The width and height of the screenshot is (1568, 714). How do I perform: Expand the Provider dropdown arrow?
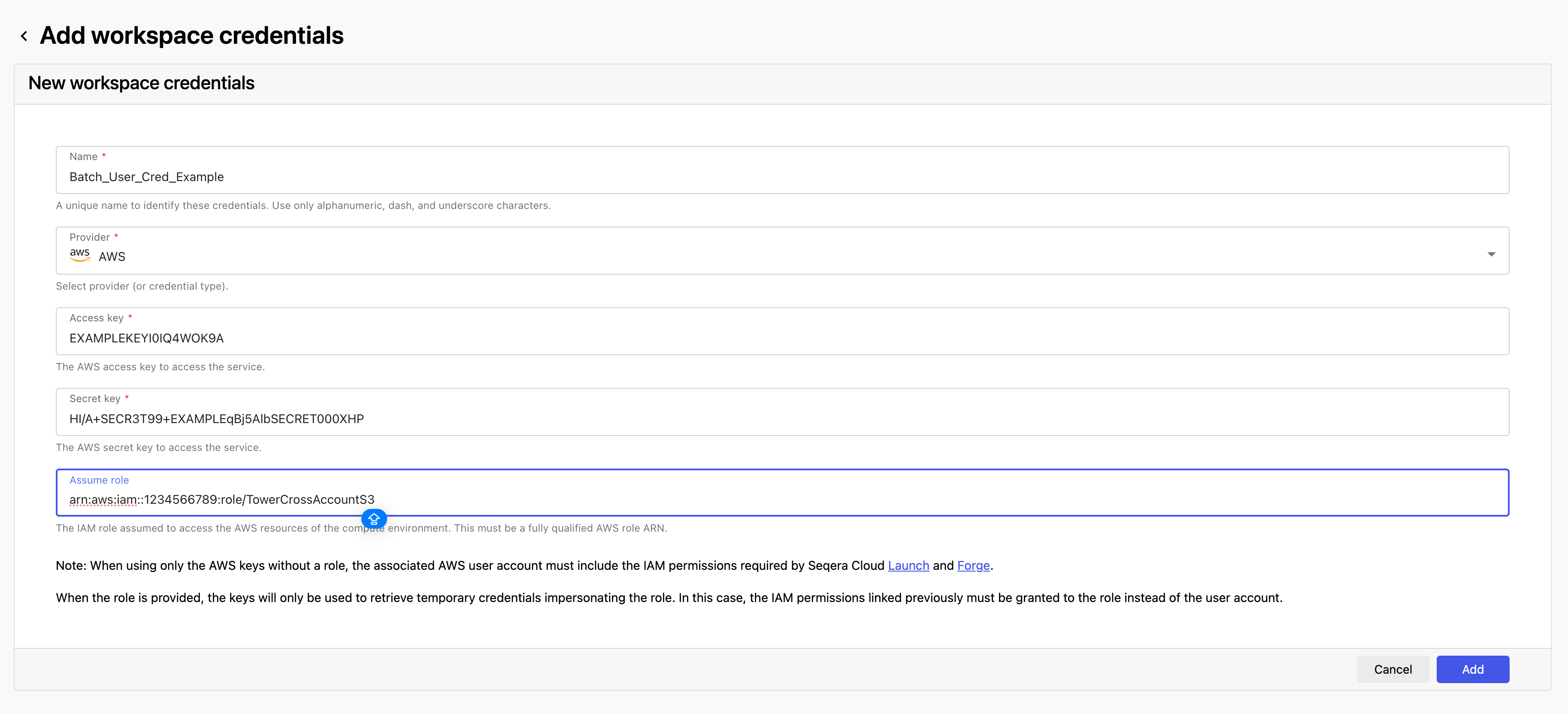1491,254
